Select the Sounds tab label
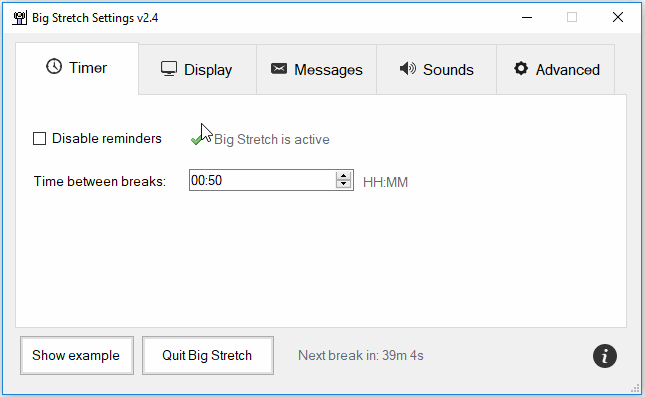This screenshot has height=397, width=645. [x=448, y=70]
